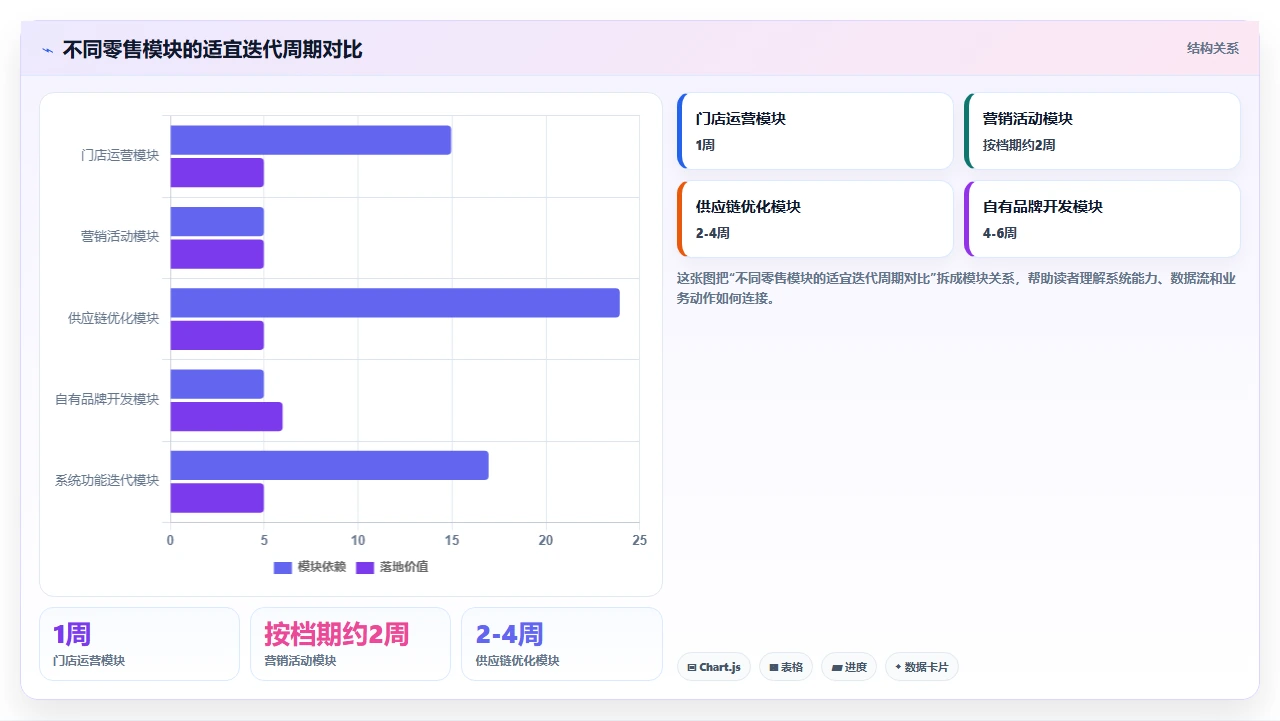This screenshot has width=1280, height=721.
Task: Click the blue bar for 营销活动模块
Action: point(217,221)
